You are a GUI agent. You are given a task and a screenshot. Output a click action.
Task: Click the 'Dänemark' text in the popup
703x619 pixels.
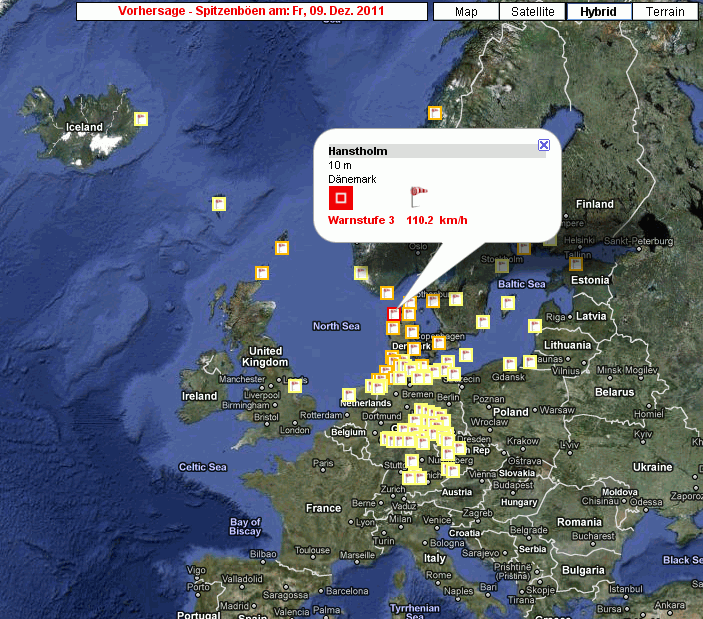[x=352, y=179]
